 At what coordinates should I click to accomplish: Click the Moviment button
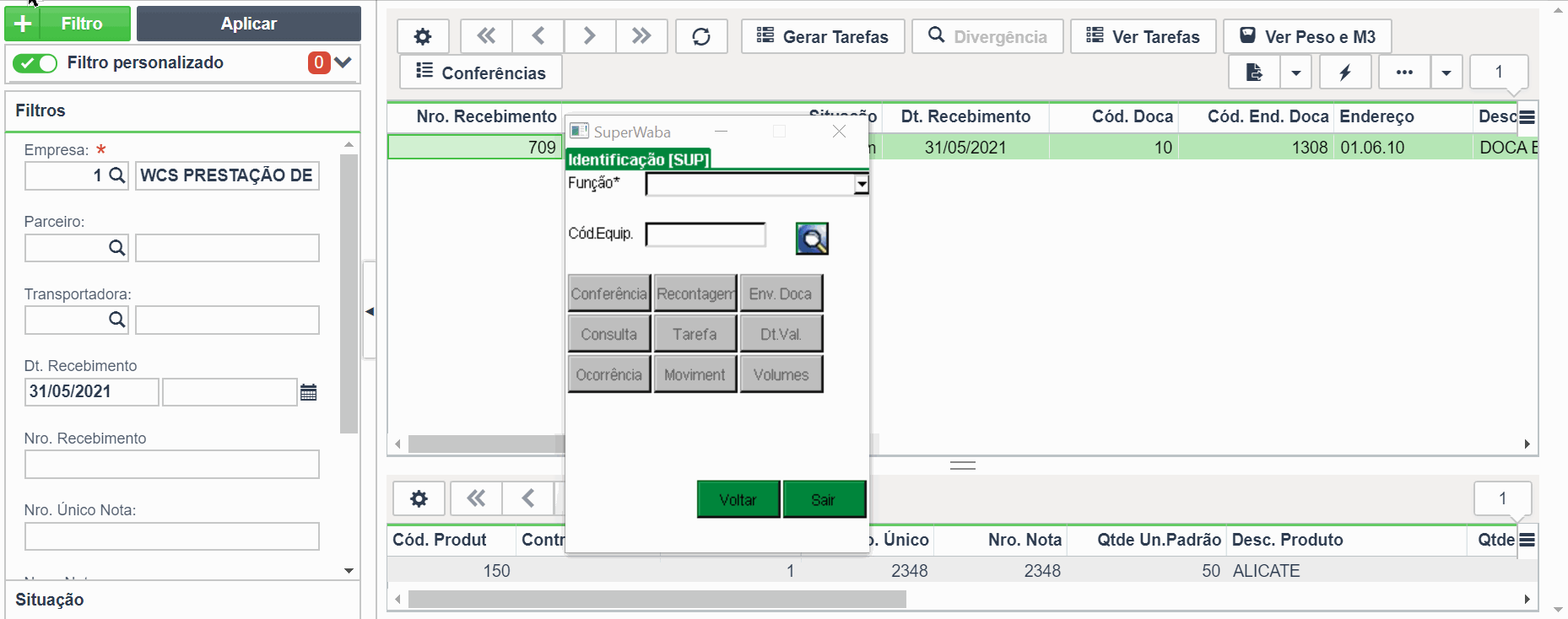[695, 374]
